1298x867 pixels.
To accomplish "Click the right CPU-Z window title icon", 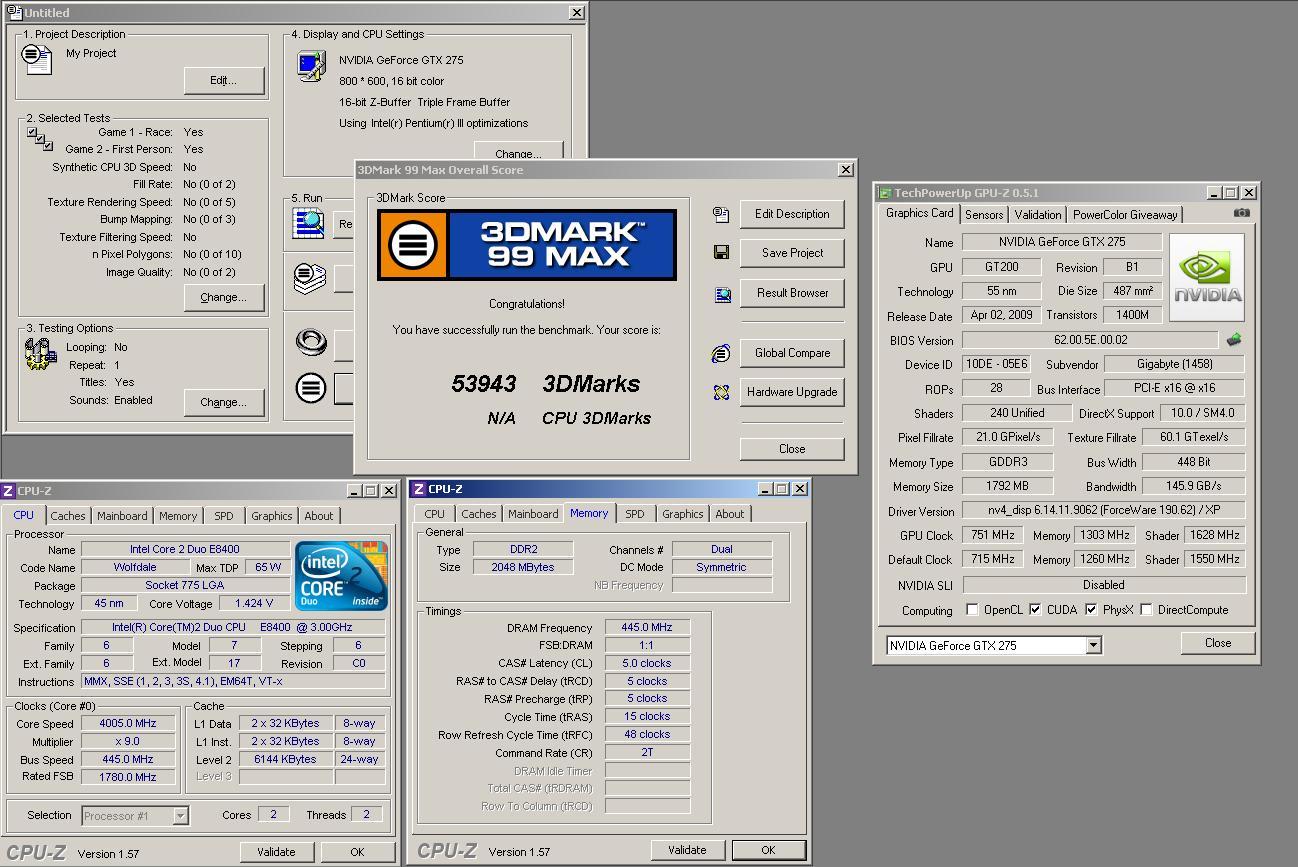I will coord(419,489).
